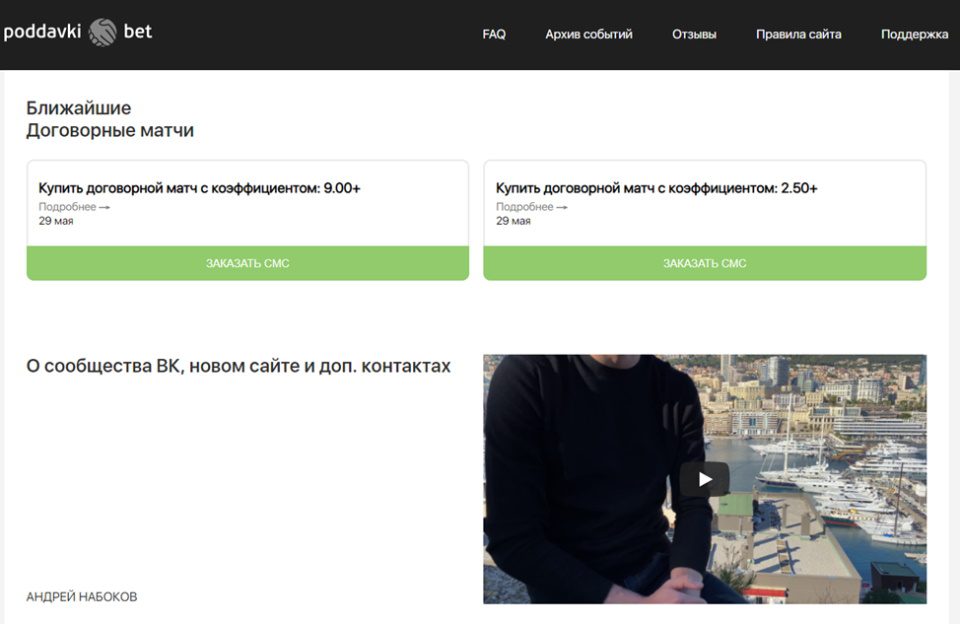The height and width of the screenshot is (624, 960).
Task: Open the Отзывы section
Action: click(x=694, y=34)
